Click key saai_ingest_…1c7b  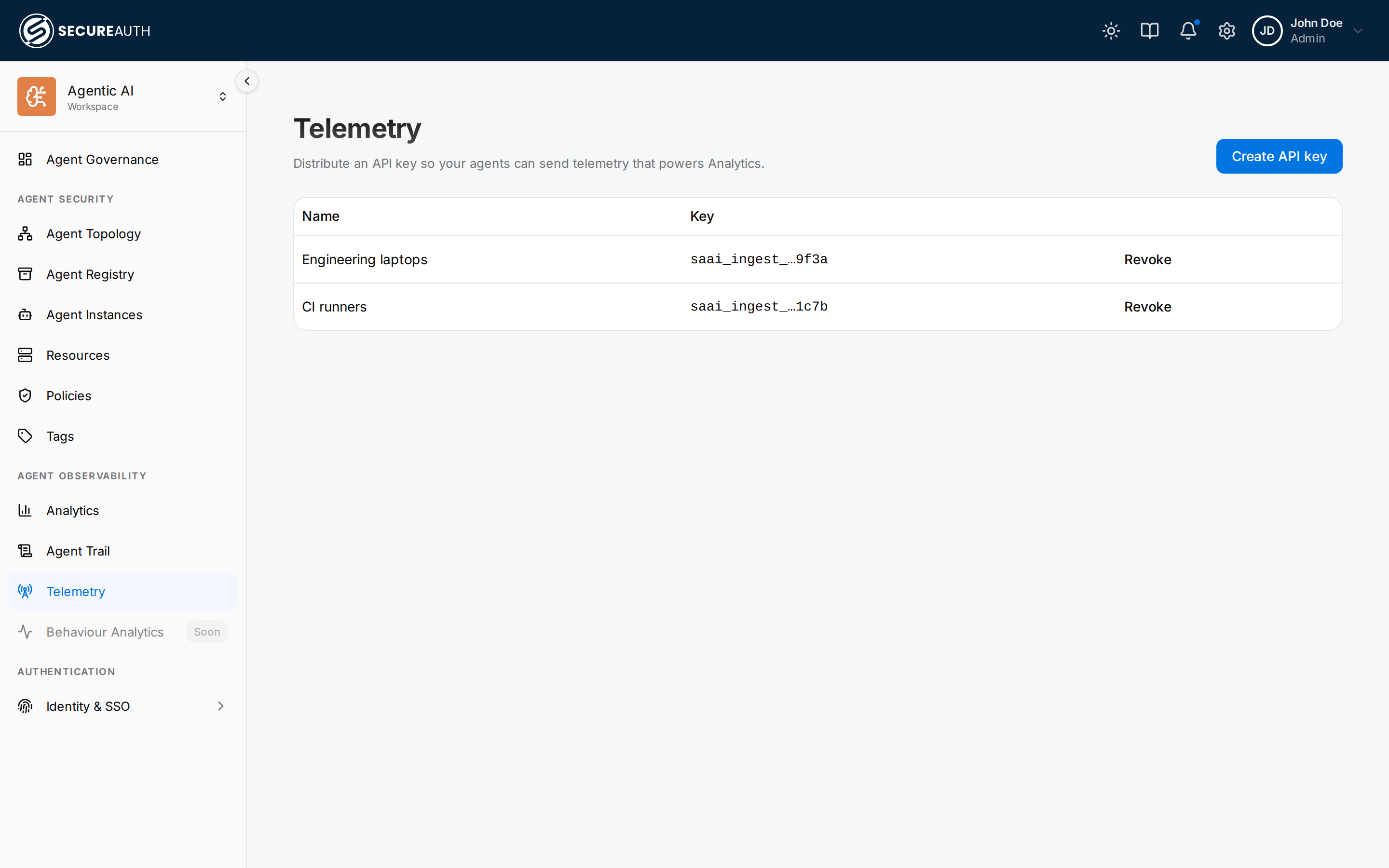(759, 307)
